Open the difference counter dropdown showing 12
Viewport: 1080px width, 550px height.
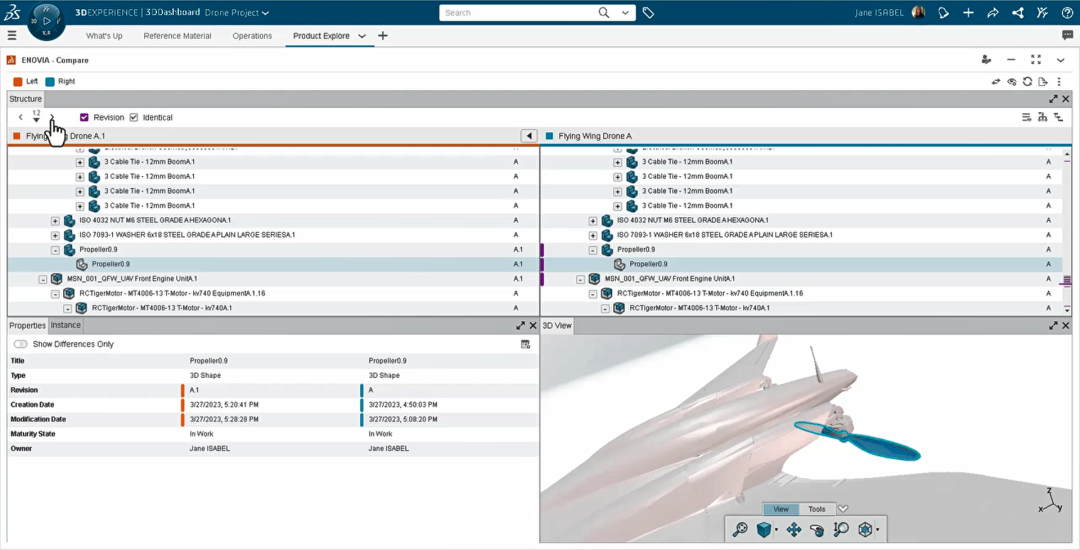point(37,116)
